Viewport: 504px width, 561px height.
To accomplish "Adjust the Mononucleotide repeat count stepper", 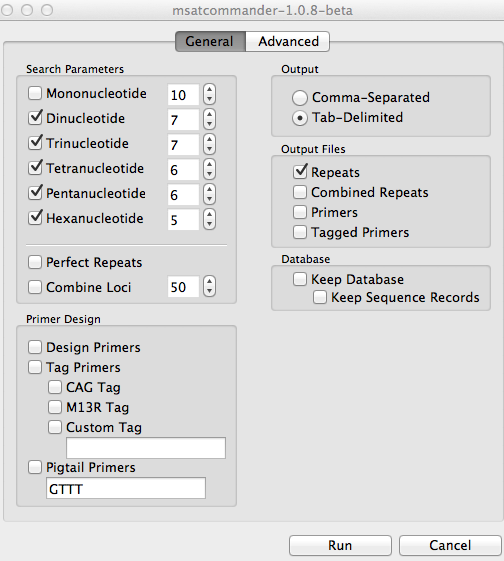I will 210,94.
